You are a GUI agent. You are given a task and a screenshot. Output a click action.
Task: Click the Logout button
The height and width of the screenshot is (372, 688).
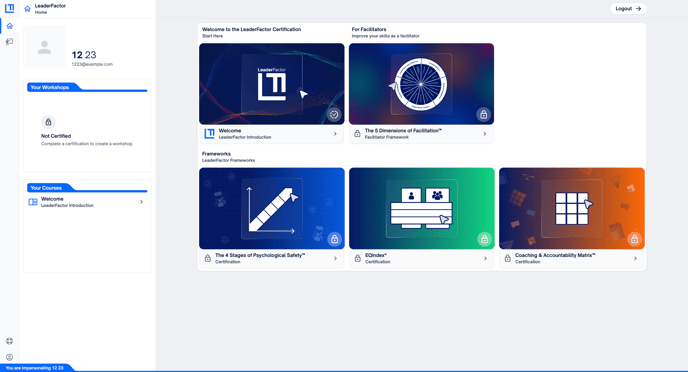(x=628, y=8)
